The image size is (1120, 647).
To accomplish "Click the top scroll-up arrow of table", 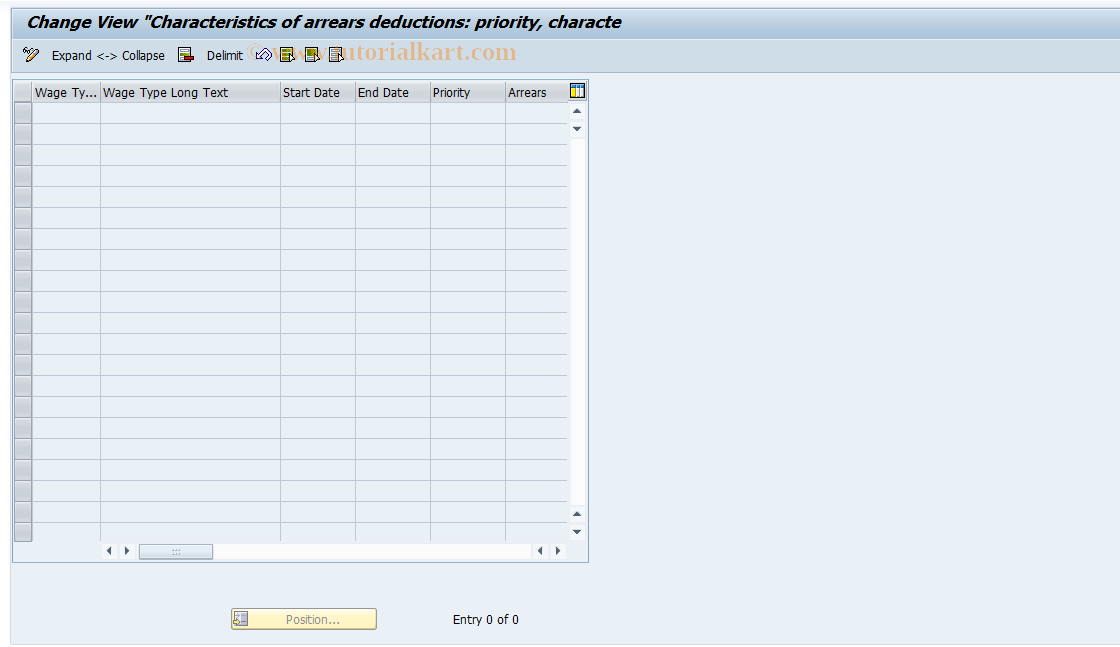I will point(577,111).
